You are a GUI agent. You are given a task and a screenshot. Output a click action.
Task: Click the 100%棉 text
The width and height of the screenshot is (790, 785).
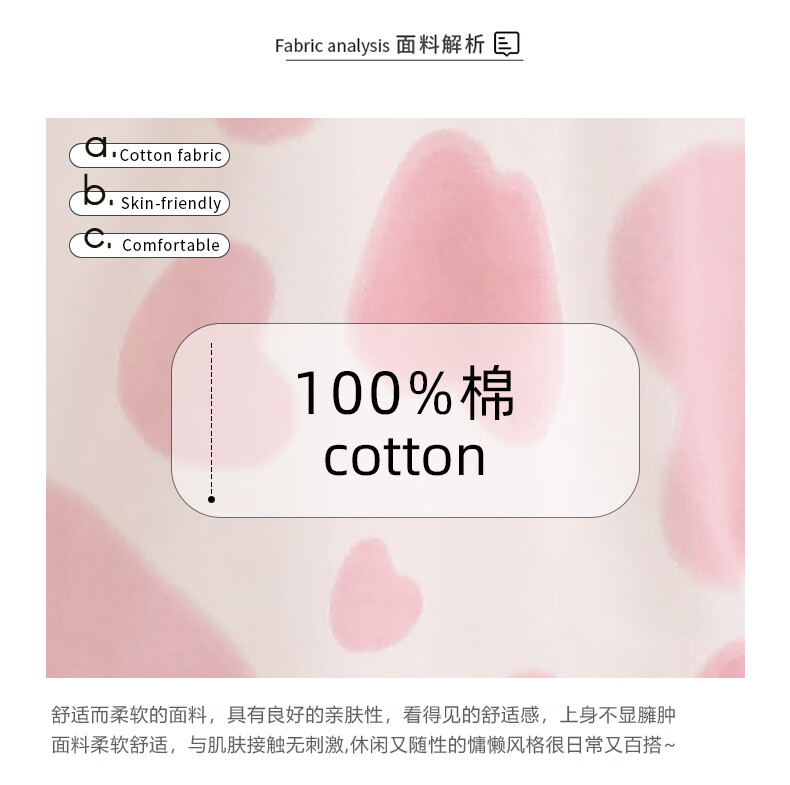click(405, 392)
